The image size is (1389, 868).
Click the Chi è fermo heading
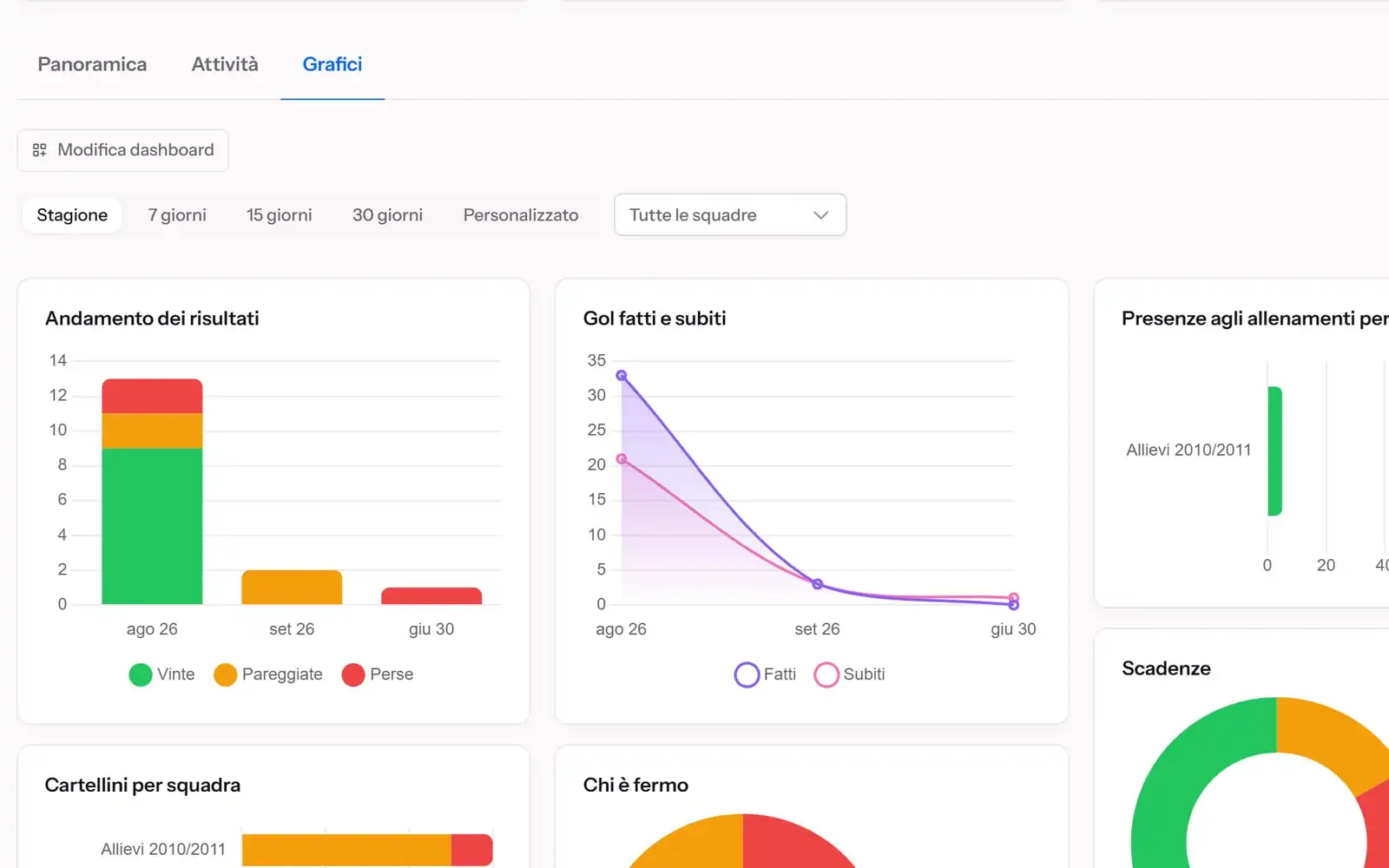(x=635, y=786)
